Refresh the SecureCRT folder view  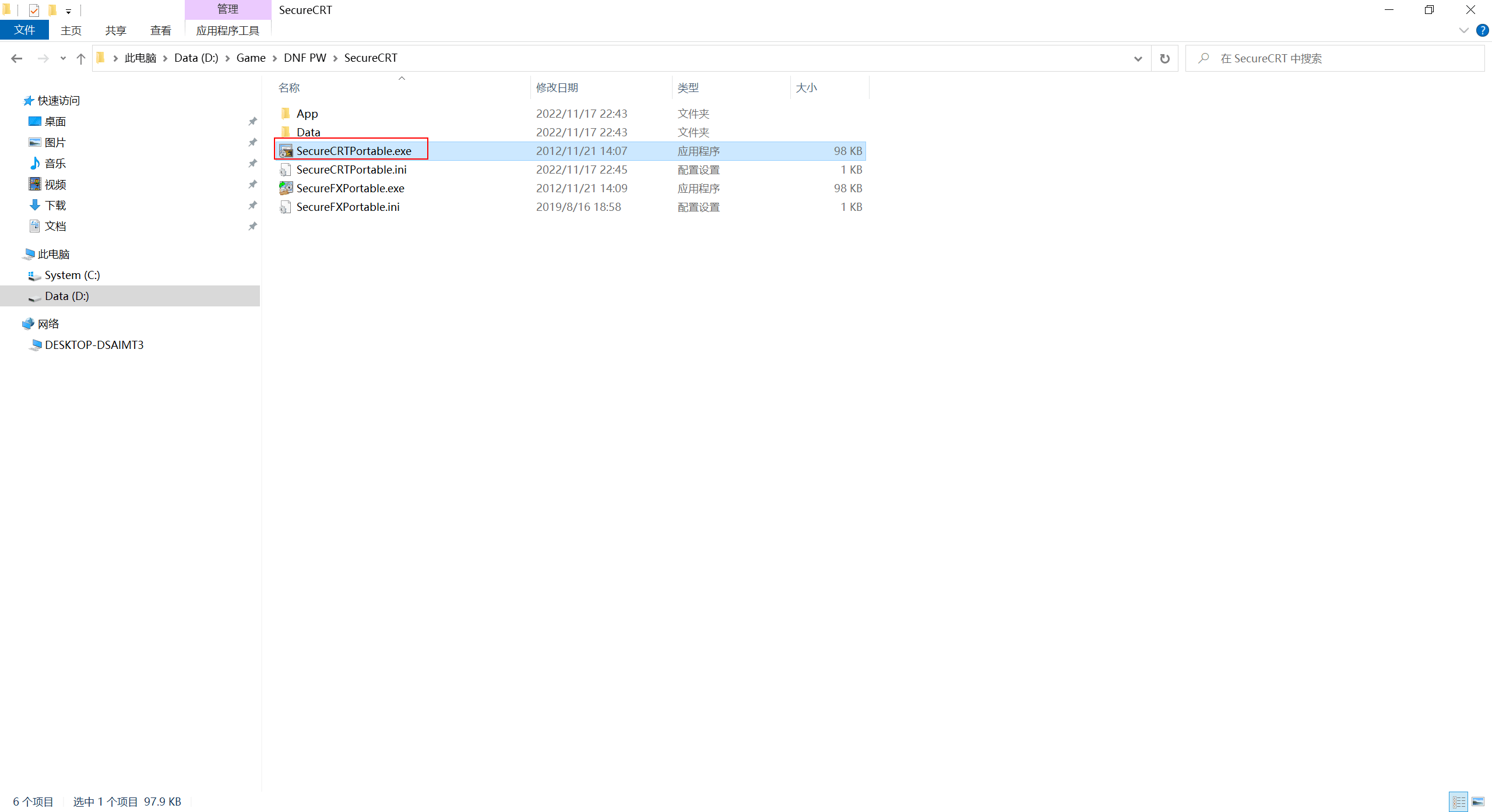click(x=1164, y=58)
